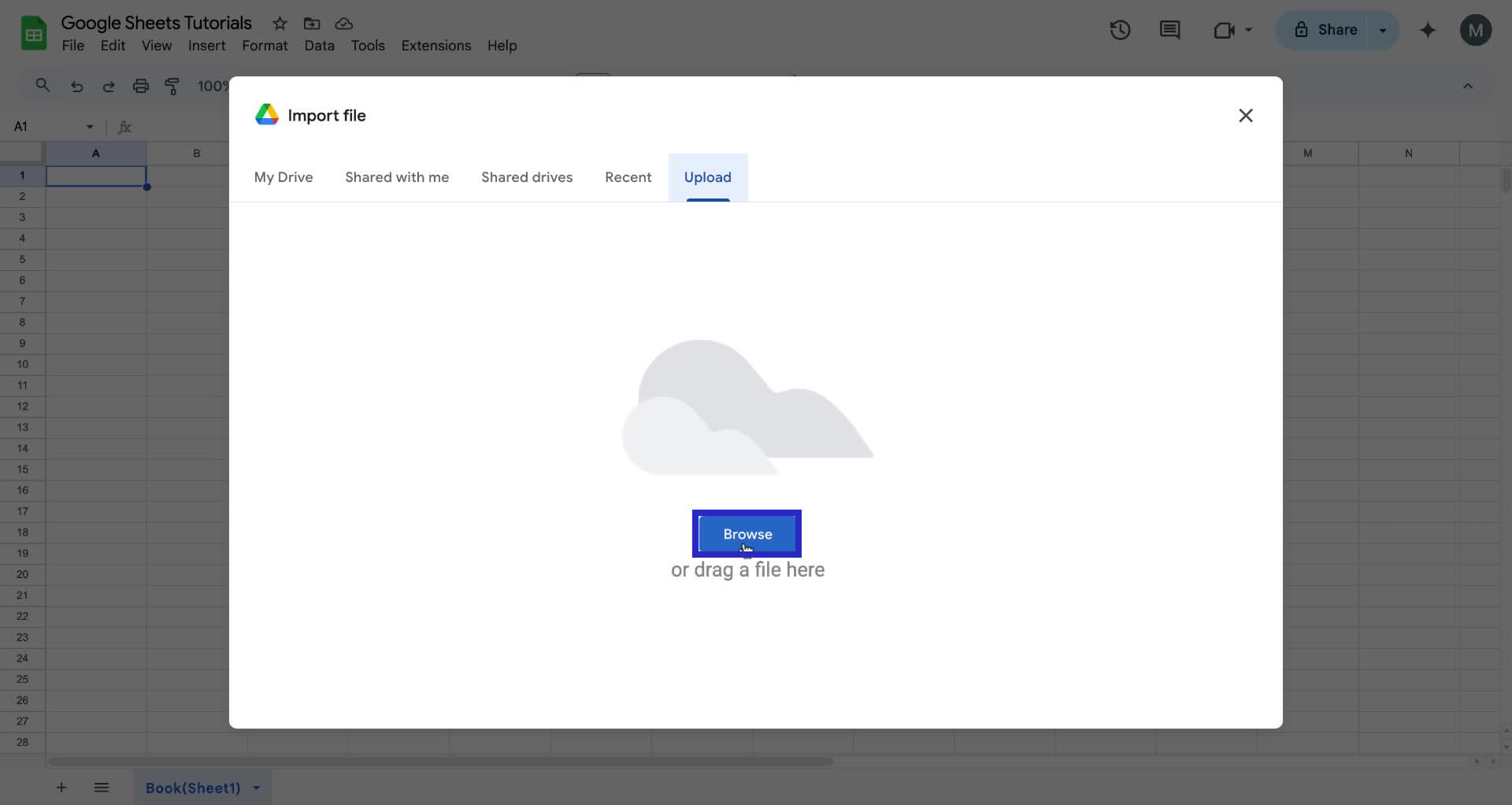
Task: Open the Extensions menu
Action: pyautogui.click(x=435, y=46)
